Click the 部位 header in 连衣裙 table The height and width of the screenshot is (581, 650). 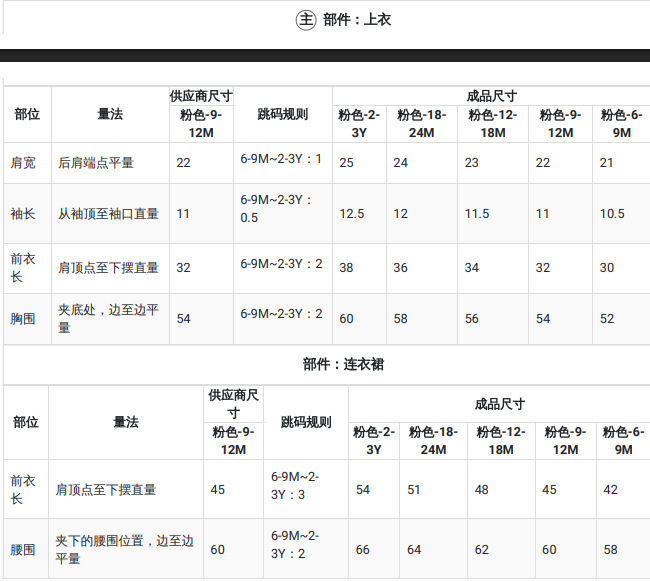(x=26, y=422)
